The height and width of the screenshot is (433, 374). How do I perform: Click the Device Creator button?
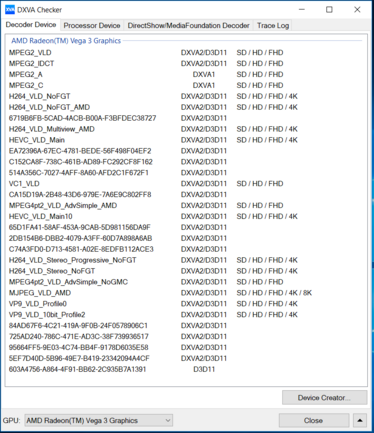tap(324, 398)
